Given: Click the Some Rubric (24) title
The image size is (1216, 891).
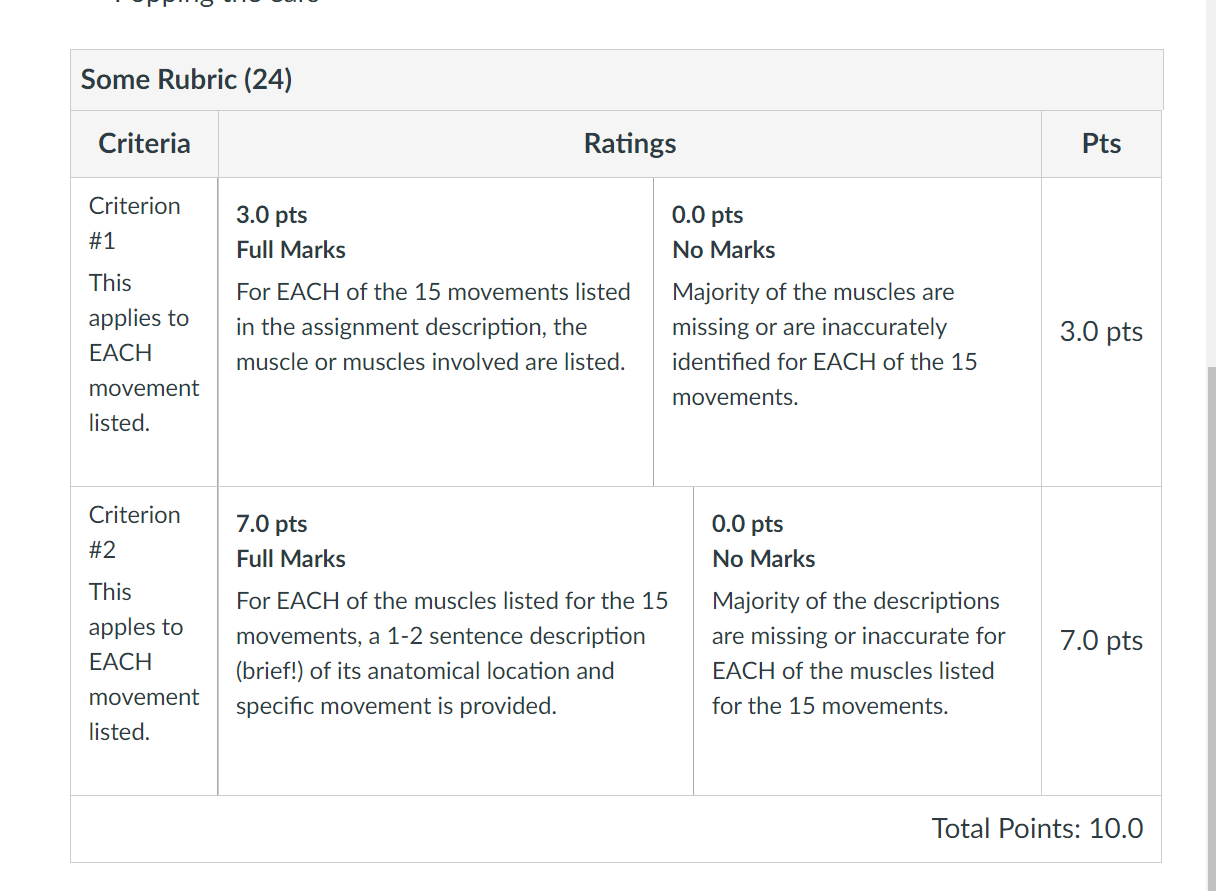Looking at the screenshot, I should click(x=186, y=79).
